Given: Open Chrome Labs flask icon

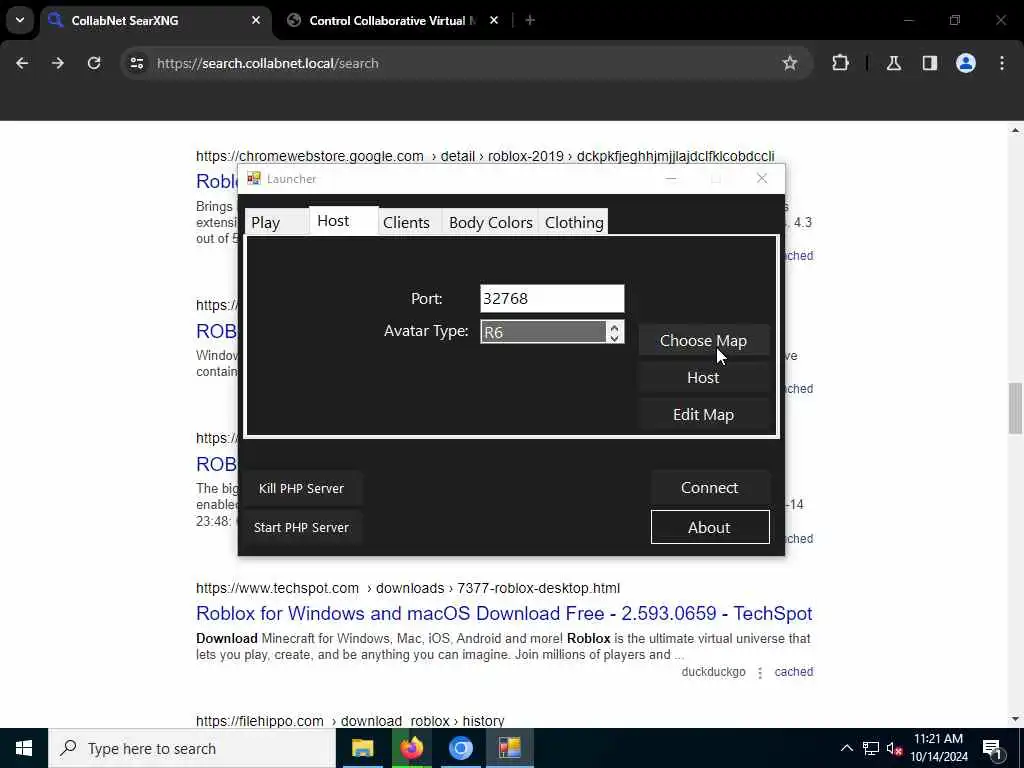Looking at the screenshot, I should tap(893, 63).
